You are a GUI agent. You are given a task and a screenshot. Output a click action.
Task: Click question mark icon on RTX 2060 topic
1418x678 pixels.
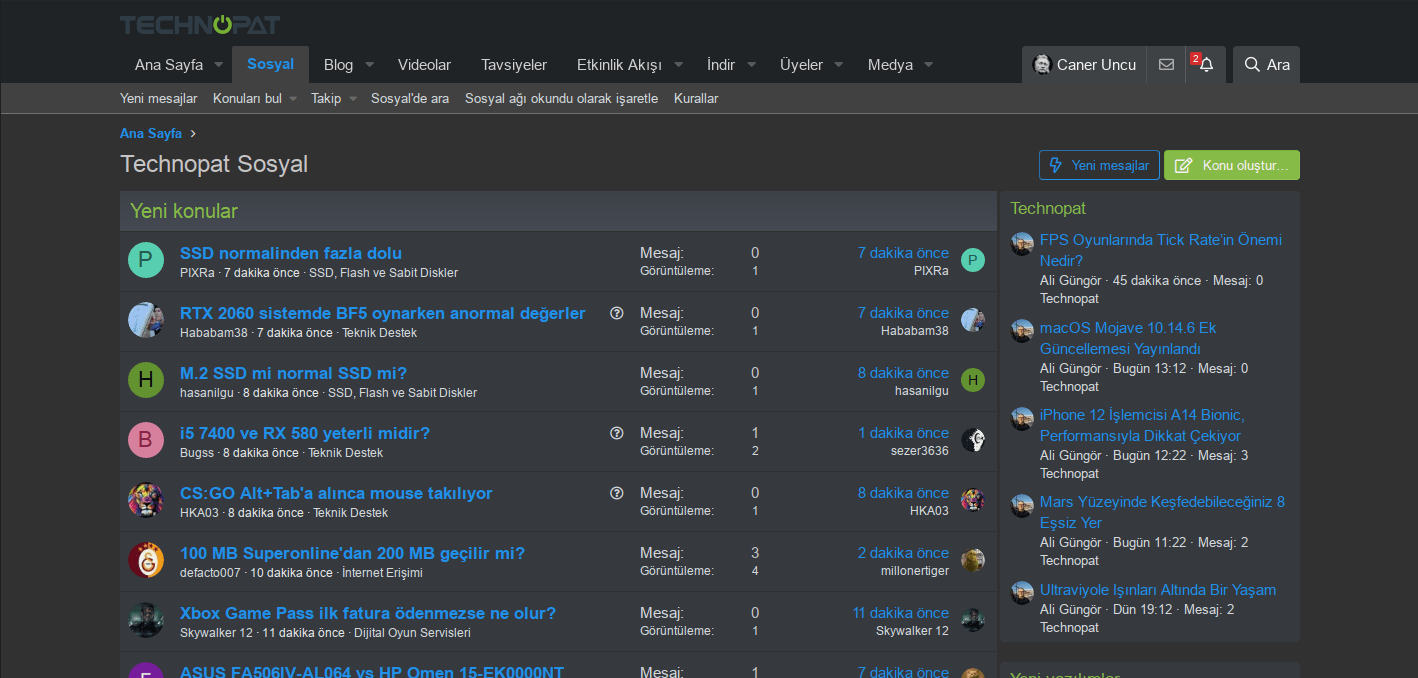click(x=617, y=313)
